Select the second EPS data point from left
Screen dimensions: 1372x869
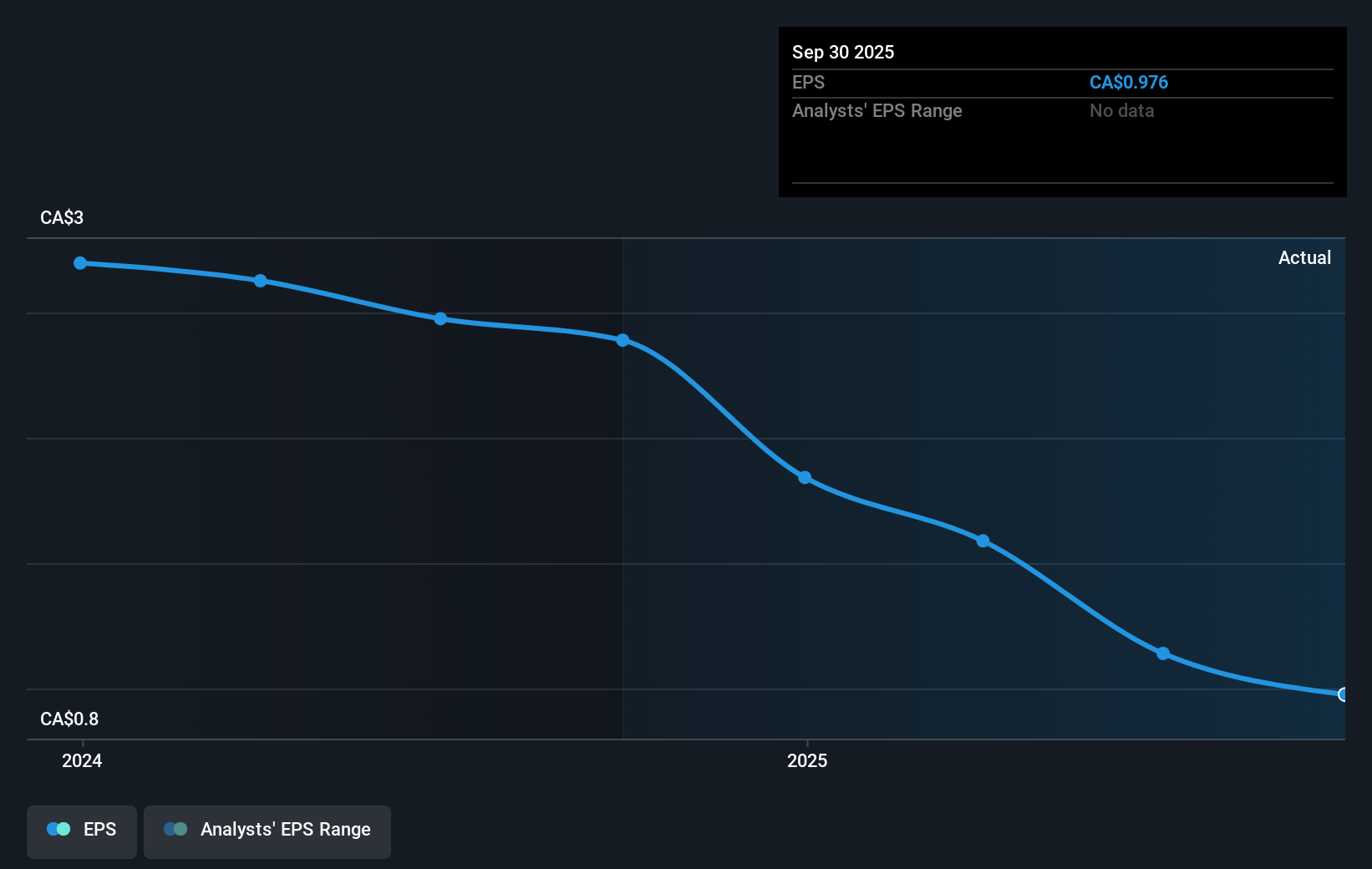pyautogui.click(x=261, y=281)
